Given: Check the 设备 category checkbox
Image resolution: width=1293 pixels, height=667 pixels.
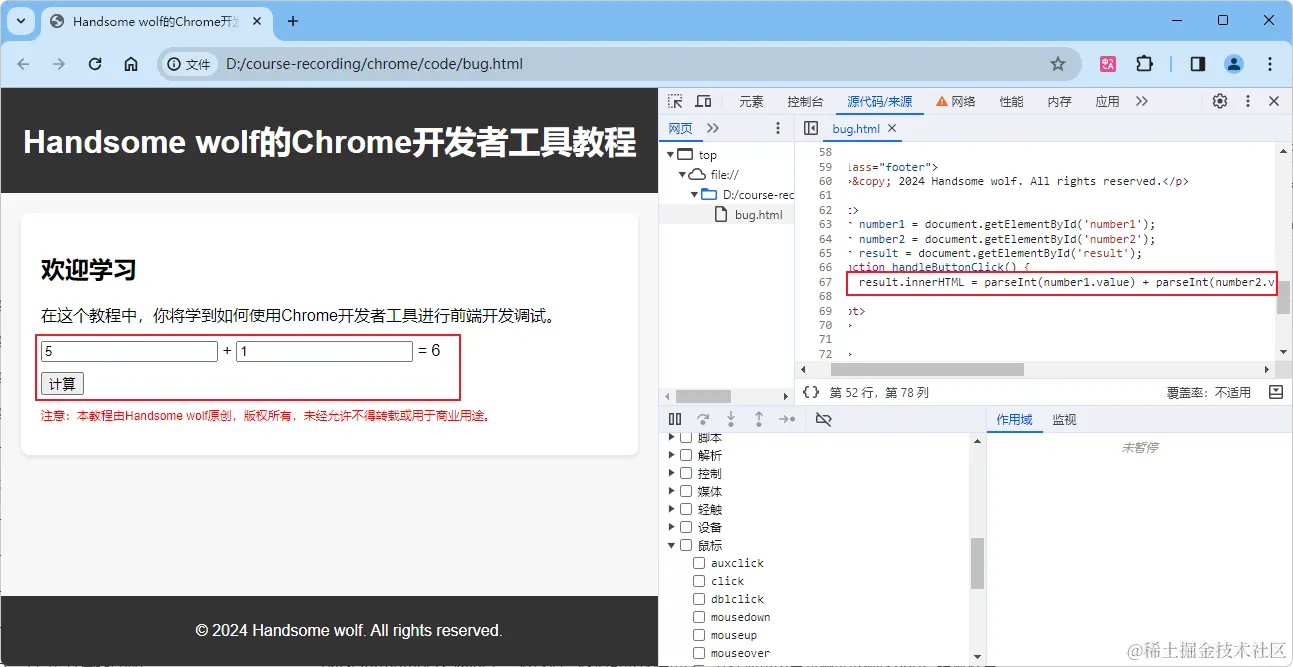Looking at the screenshot, I should [x=686, y=527].
